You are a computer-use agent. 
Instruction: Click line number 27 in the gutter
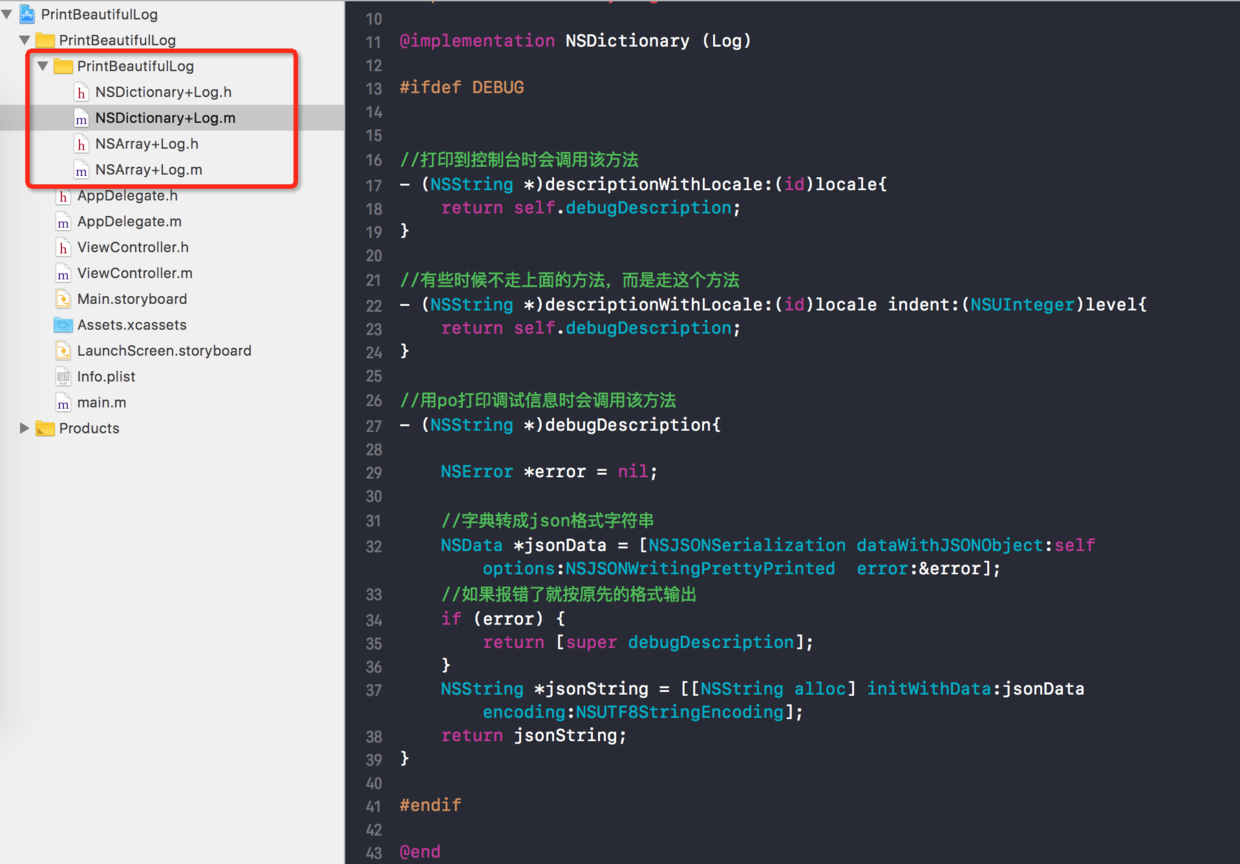point(374,425)
